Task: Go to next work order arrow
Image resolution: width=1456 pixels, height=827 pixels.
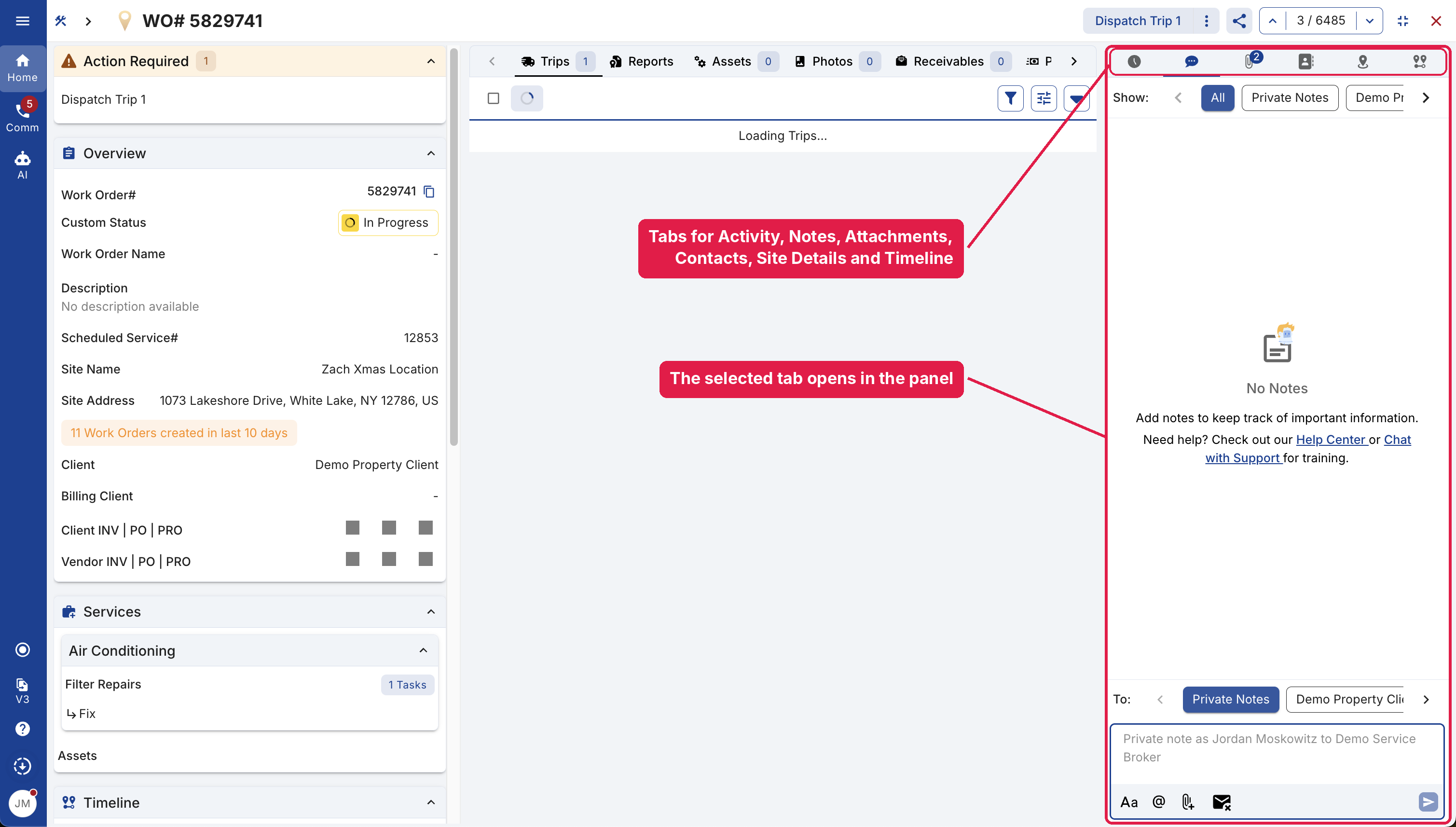Action: coord(1370,21)
